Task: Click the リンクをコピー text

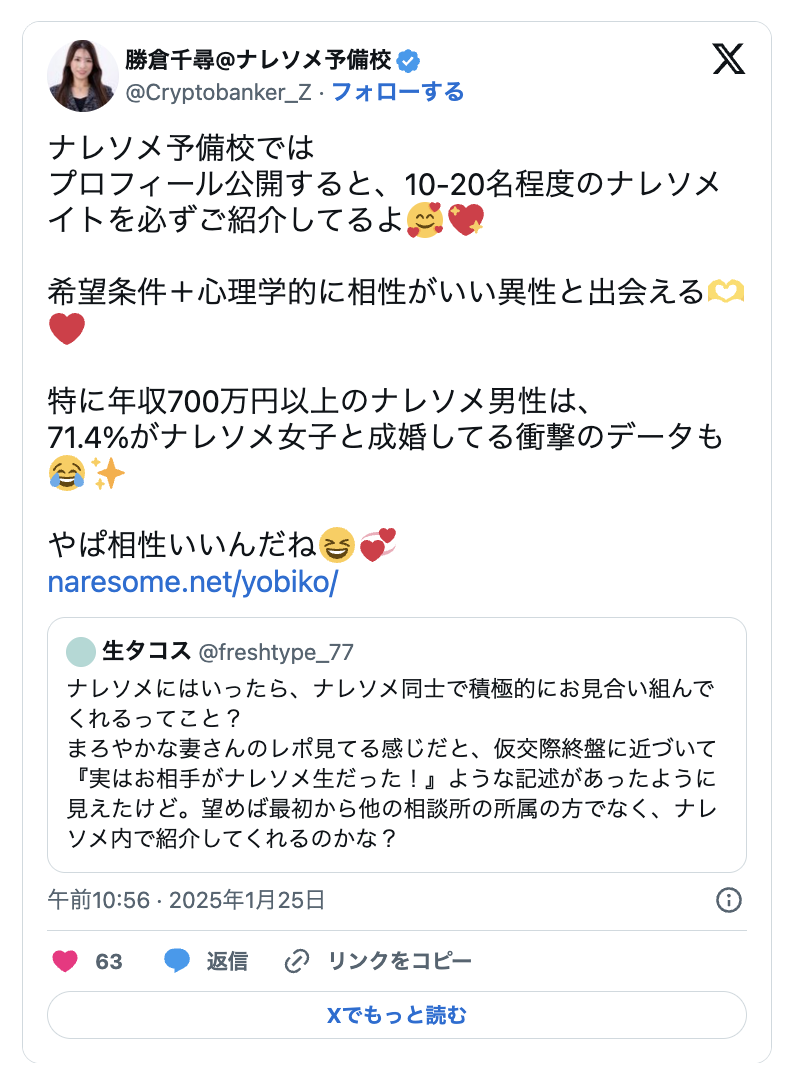Action: coord(400,962)
